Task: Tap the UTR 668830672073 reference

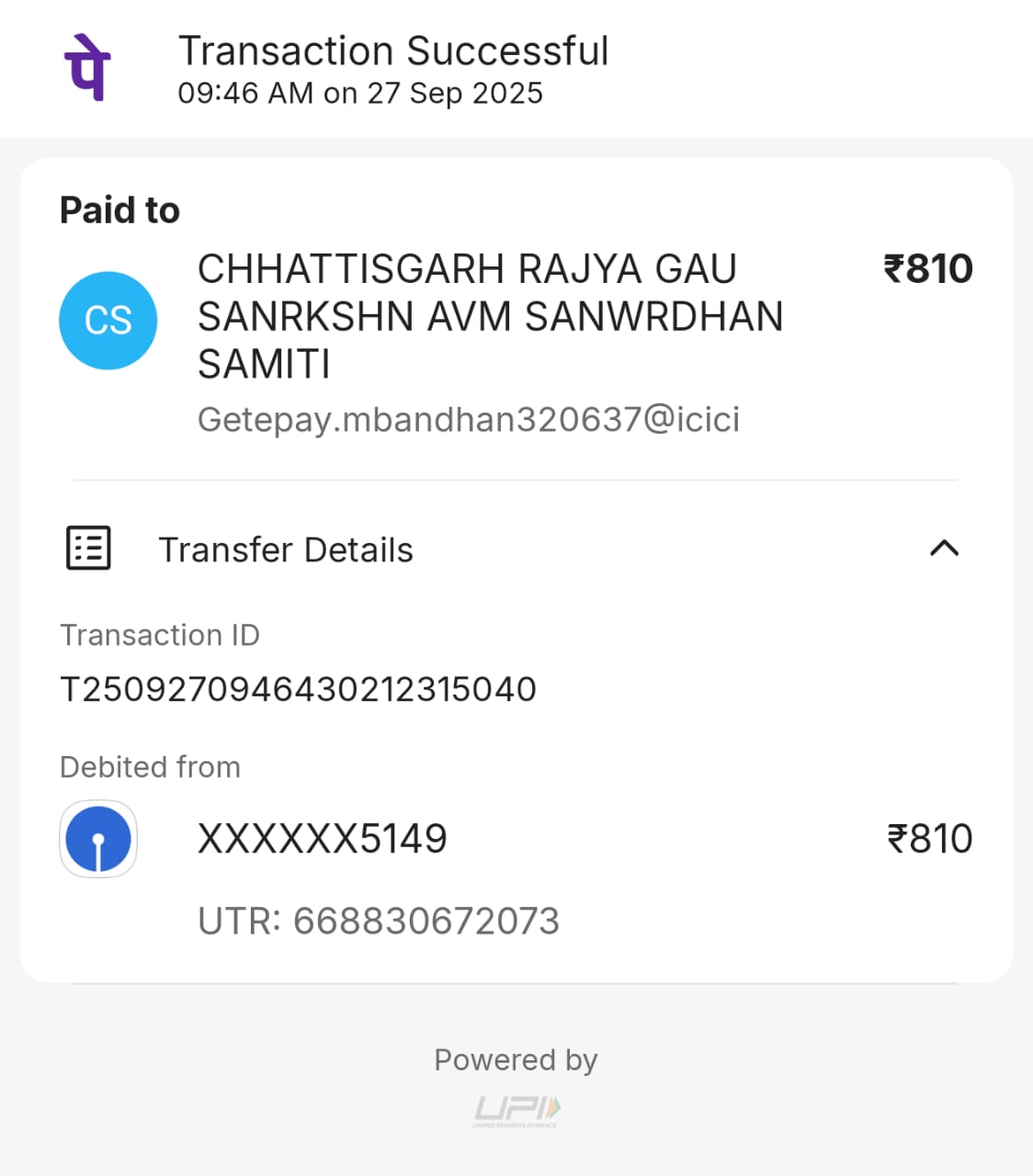Action: tap(379, 921)
